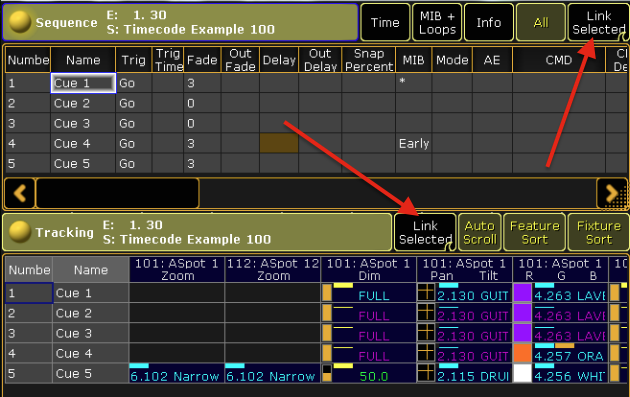Click the yellow ball in Sequence title bar
Screen dimensions: 630x397
point(20,22)
